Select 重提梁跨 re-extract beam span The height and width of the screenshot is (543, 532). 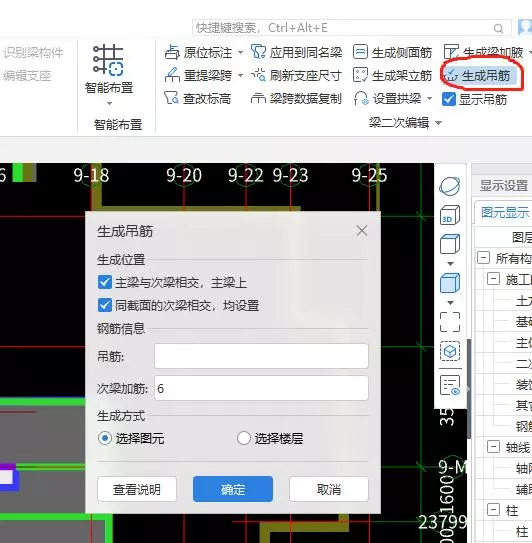coord(198,75)
